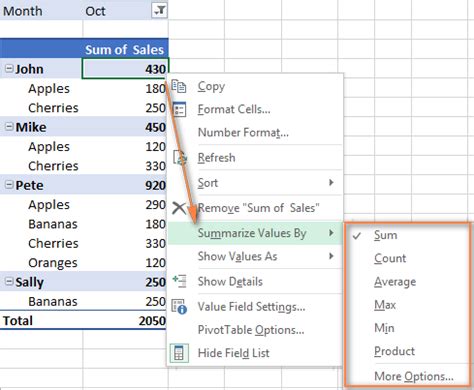Select Hide Field List
Screen dimensions: 474x390
255,353
